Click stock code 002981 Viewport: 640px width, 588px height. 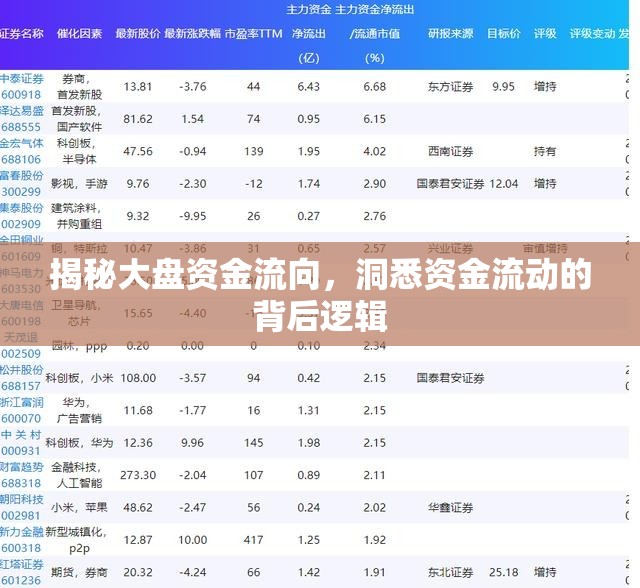21,516
